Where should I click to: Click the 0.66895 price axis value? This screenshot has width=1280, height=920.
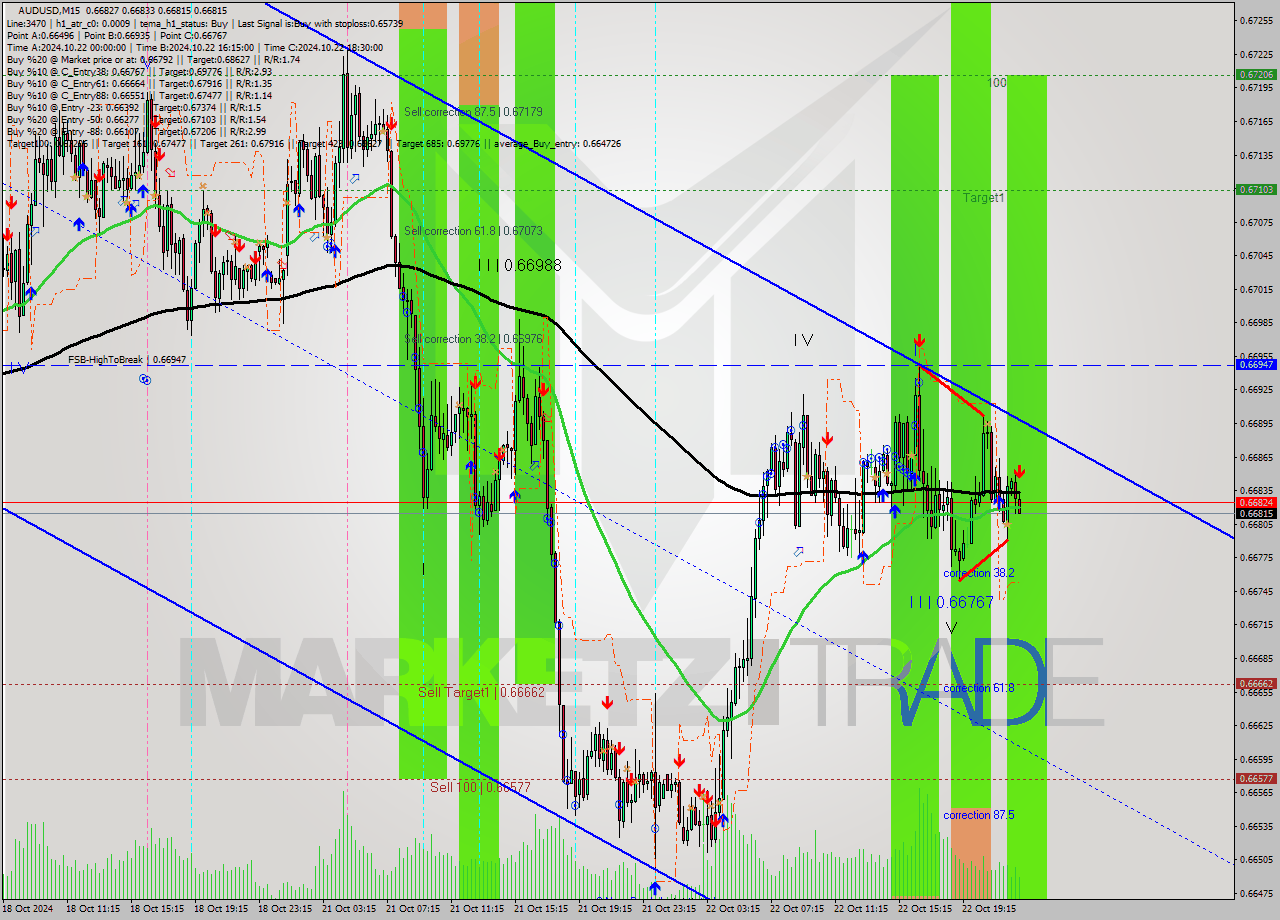(x=1255, y=424)
